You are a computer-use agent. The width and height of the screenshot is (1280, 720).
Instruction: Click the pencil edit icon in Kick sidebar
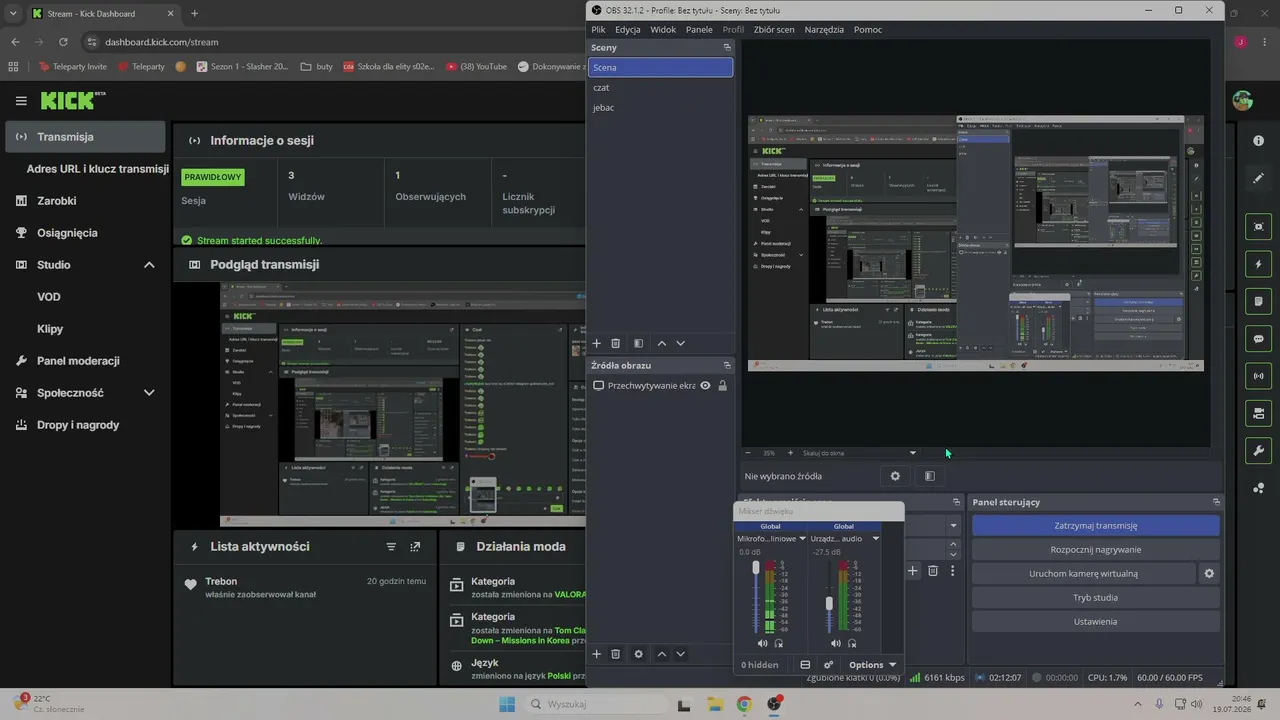[x=1259, y=178]
